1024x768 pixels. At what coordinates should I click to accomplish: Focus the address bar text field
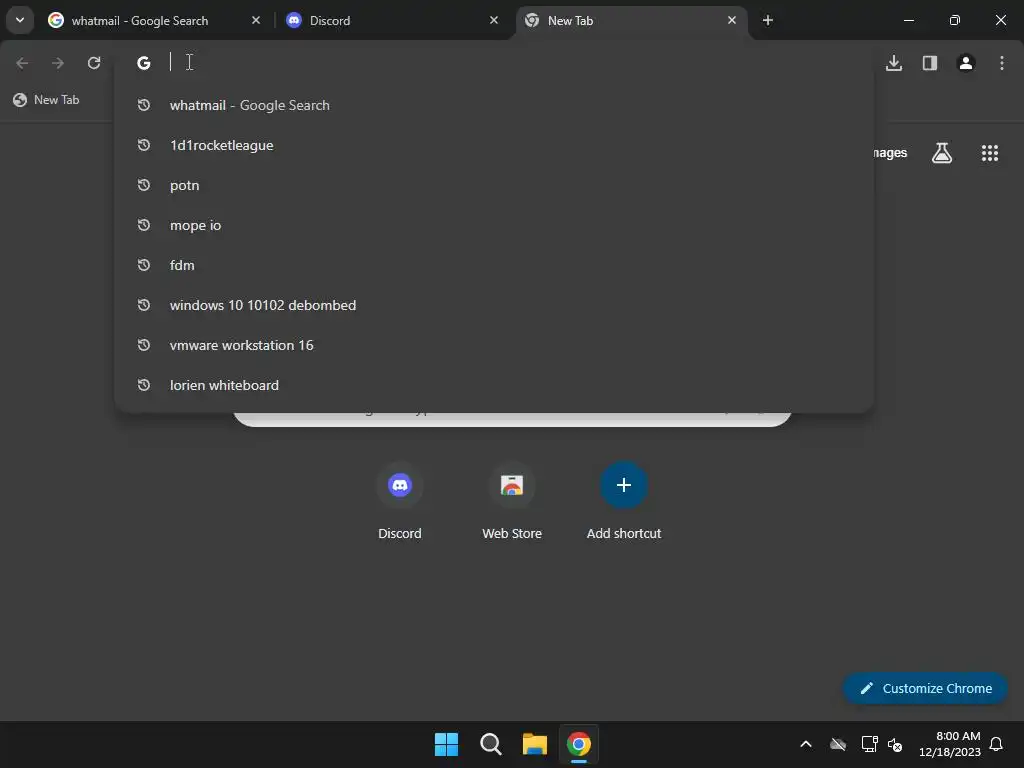pos(496,63)
